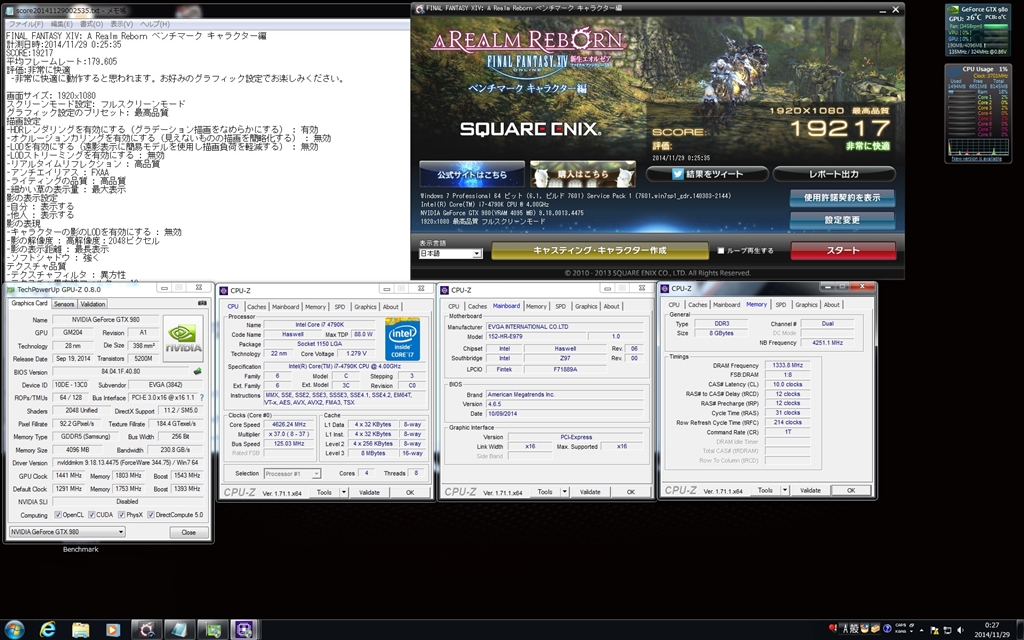This screenshot has width=1024, height=640.
Task: Open Tools dropdown arrow in CPU-Z Mainboard-tab window
Action: [564, 492]
